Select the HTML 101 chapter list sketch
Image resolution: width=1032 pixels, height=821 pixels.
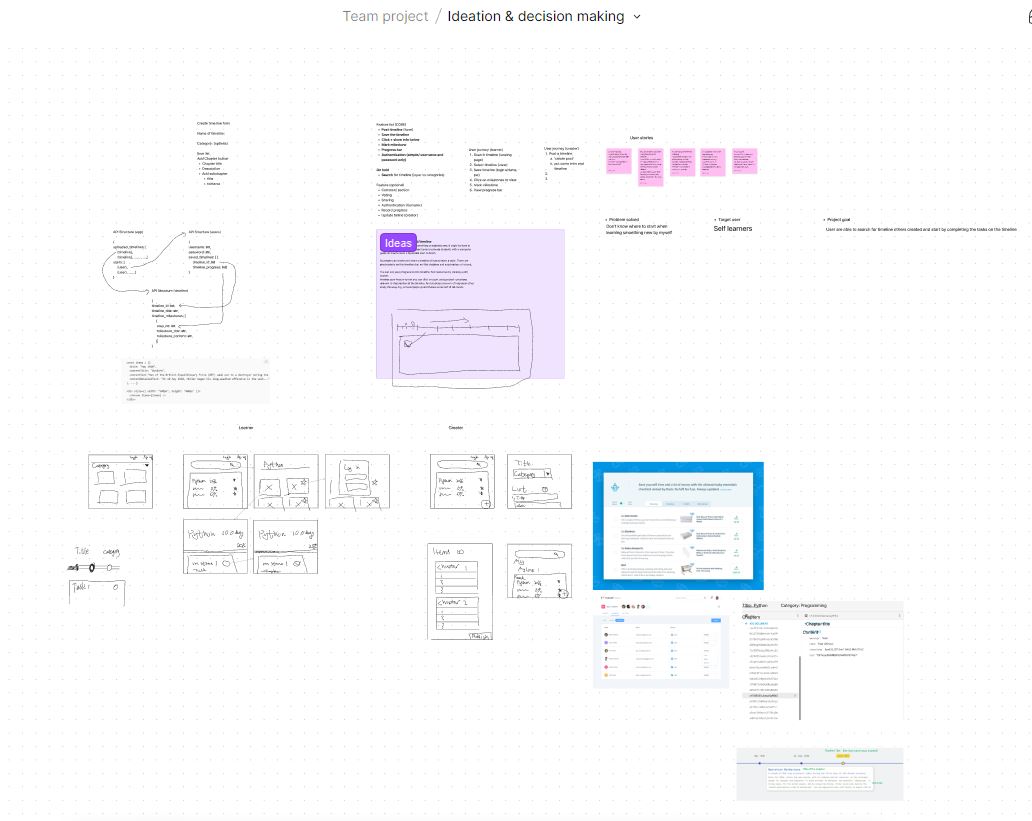[x=460, y=591]
